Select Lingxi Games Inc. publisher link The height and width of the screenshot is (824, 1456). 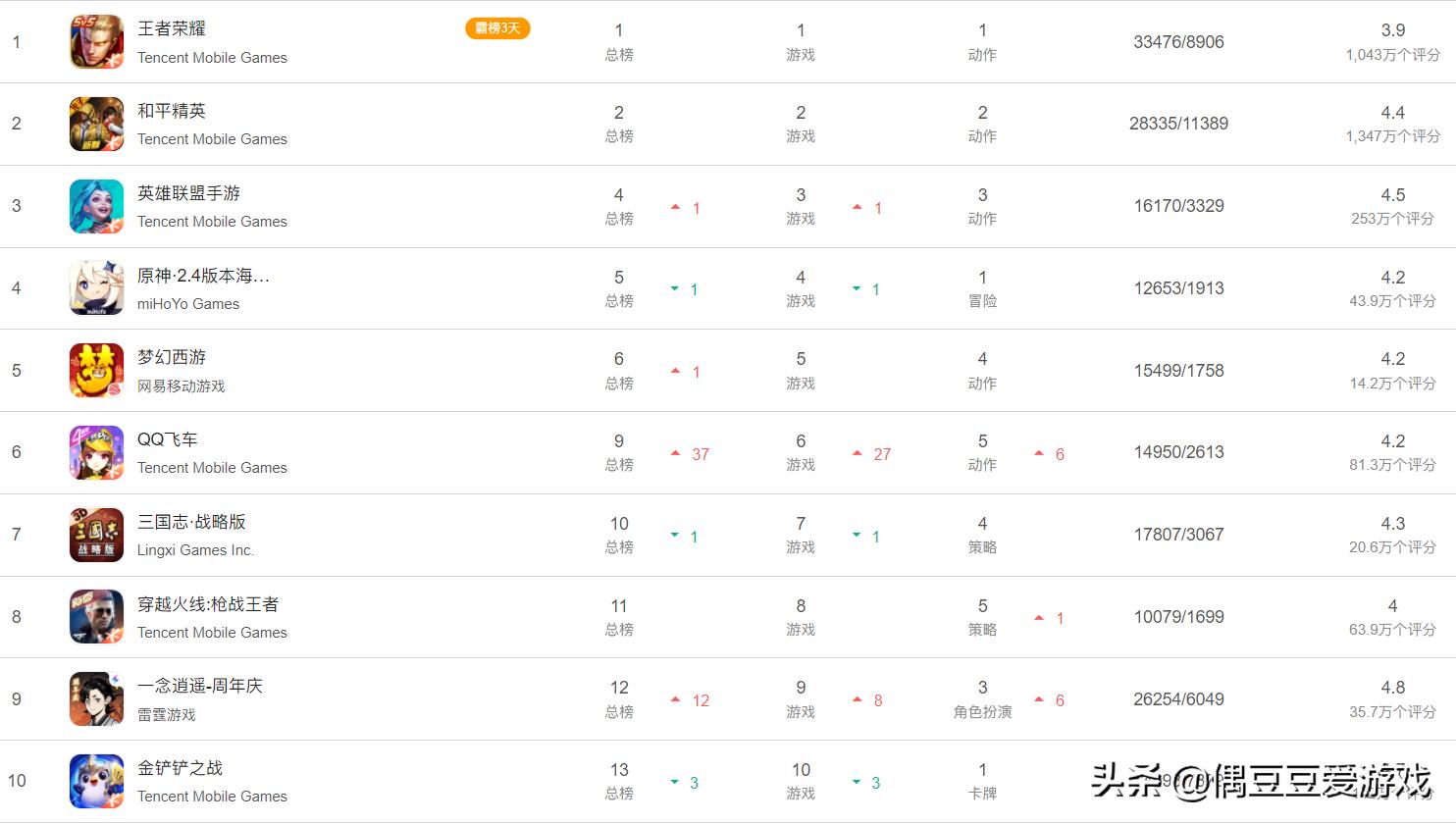coord(195,550)
